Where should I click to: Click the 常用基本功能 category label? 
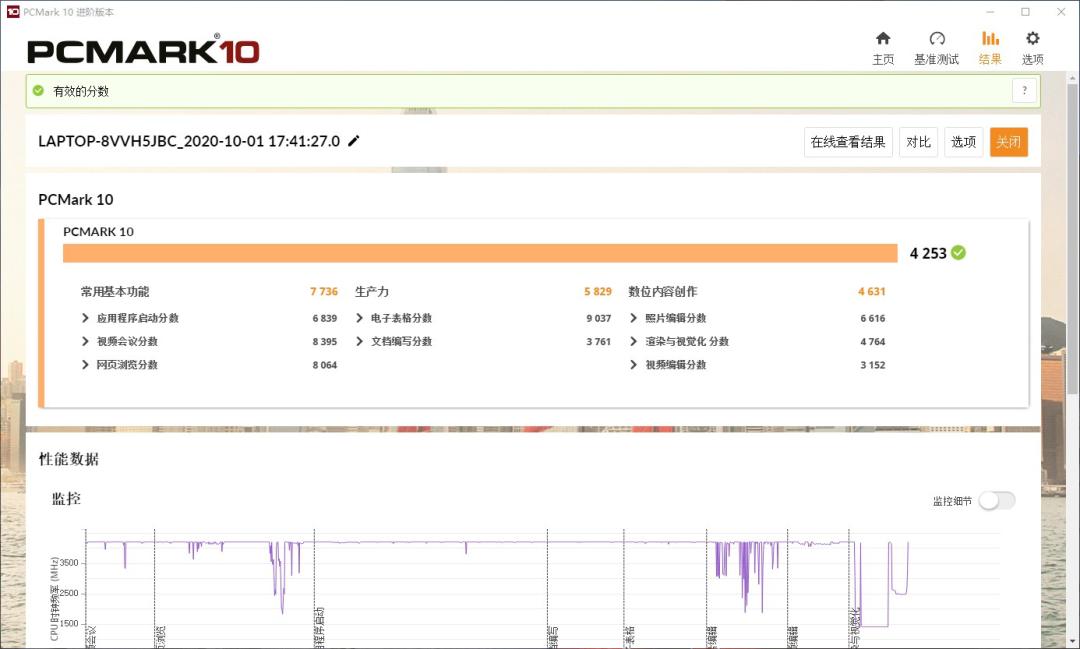115,291
